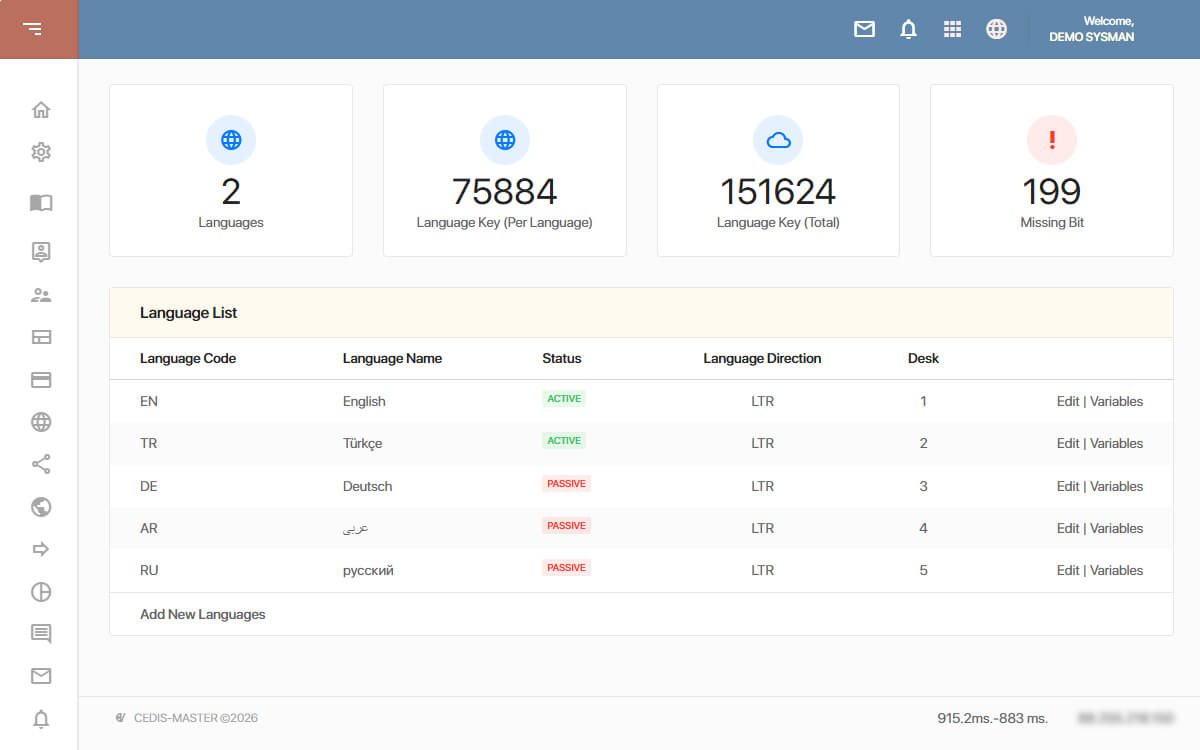The height and width of the screenshot is (750, 1200).
Task: Open Variables for Türkçe row
Action: click(1116, 443)
